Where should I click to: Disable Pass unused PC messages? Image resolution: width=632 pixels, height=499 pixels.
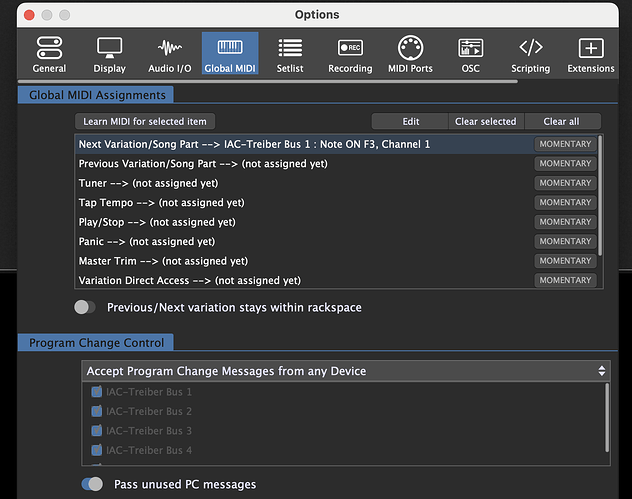(x=92, y=484)
